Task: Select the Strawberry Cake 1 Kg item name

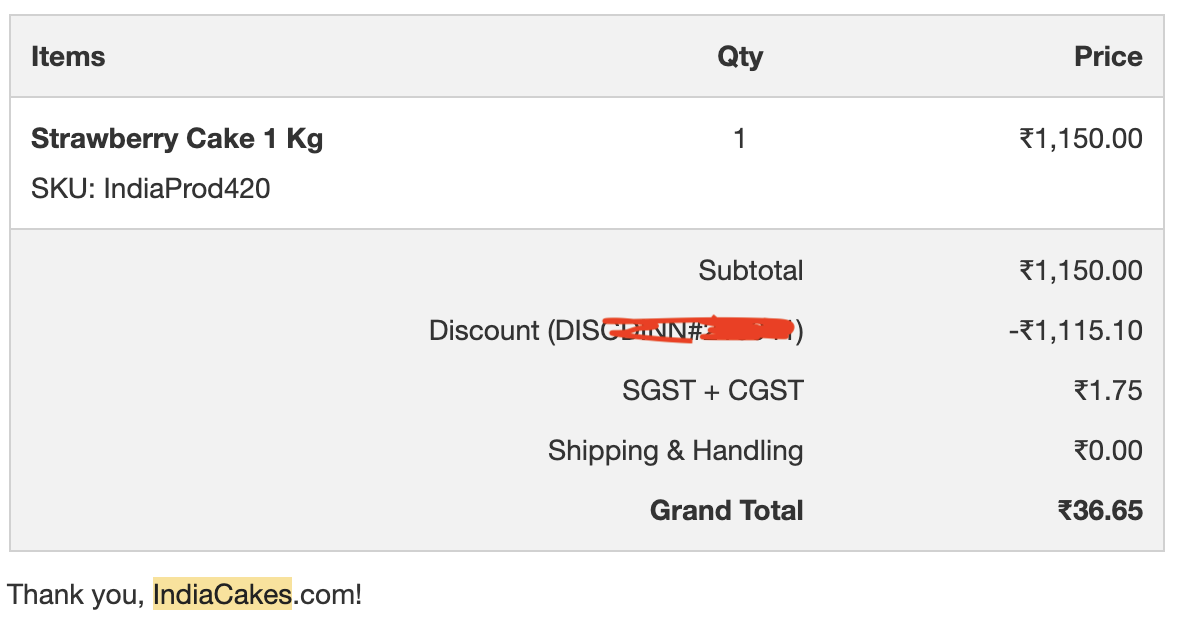Action: [177, 138]
